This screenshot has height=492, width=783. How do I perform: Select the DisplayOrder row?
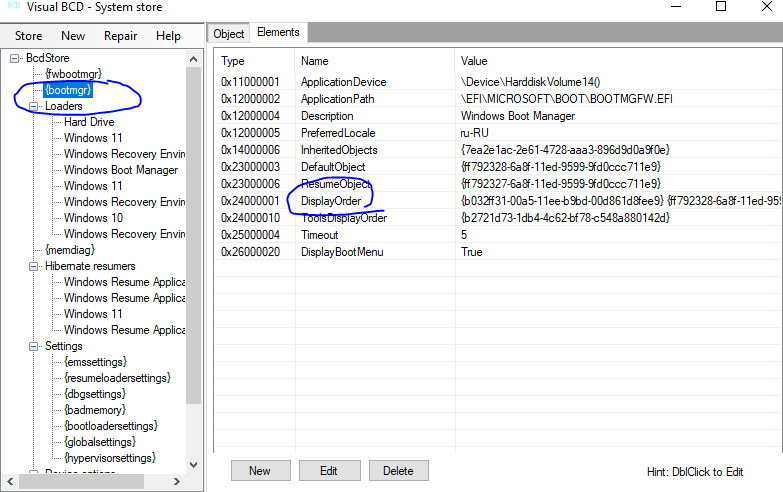tap(498, 201)
